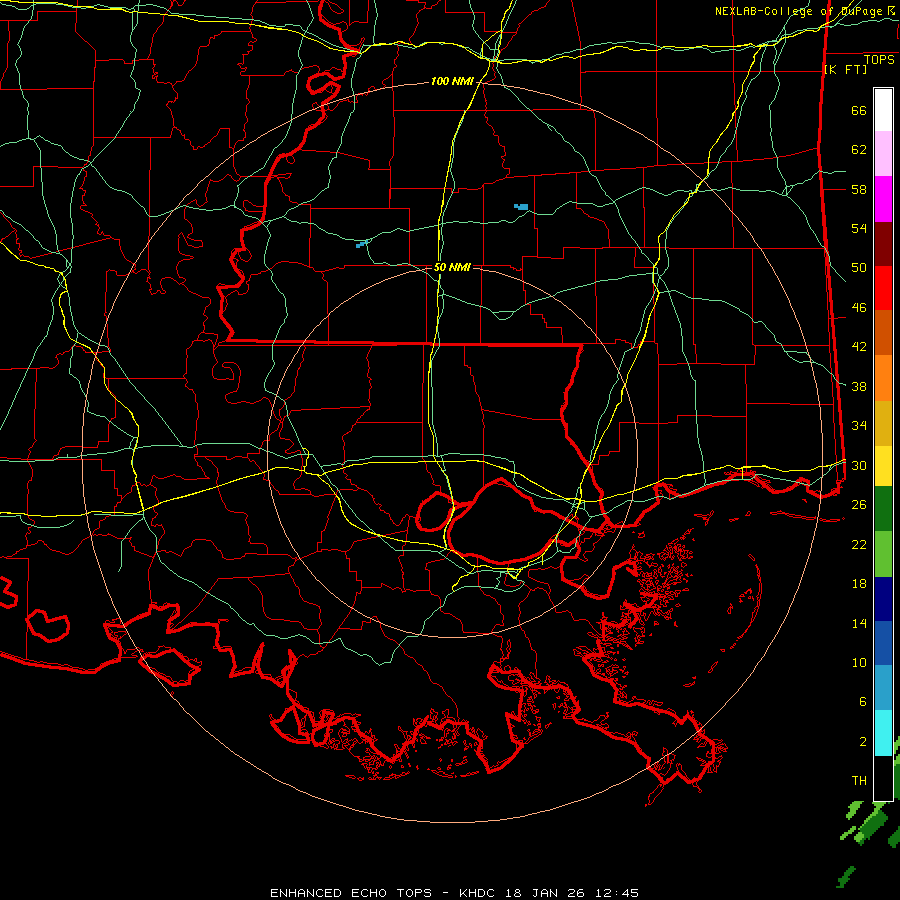Click the magenta legend swatch
Image resolution: width=900 pixels, height=900 pixels.
[883, 199]
